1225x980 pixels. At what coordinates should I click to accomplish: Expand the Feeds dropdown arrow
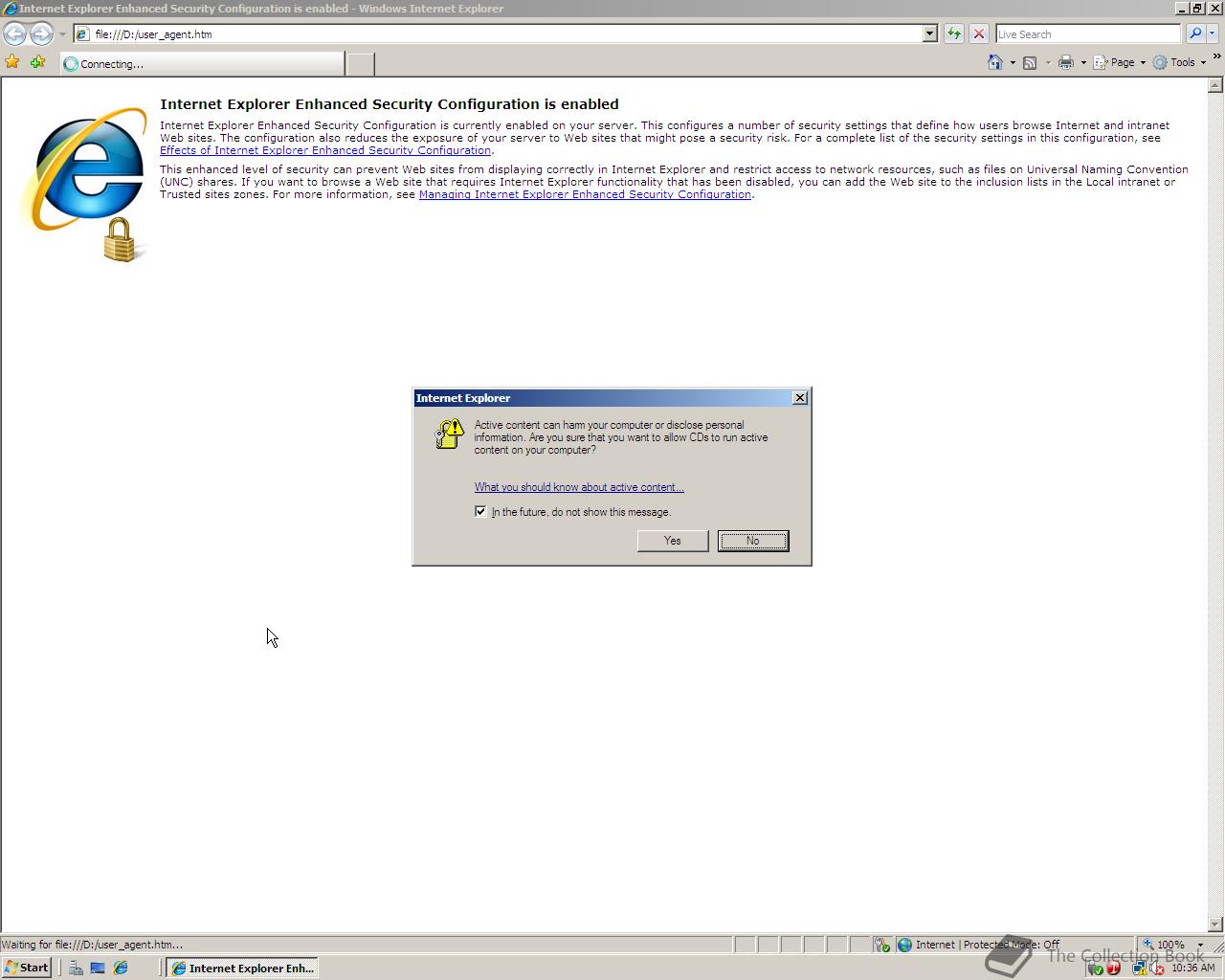tap(1048, 62)
